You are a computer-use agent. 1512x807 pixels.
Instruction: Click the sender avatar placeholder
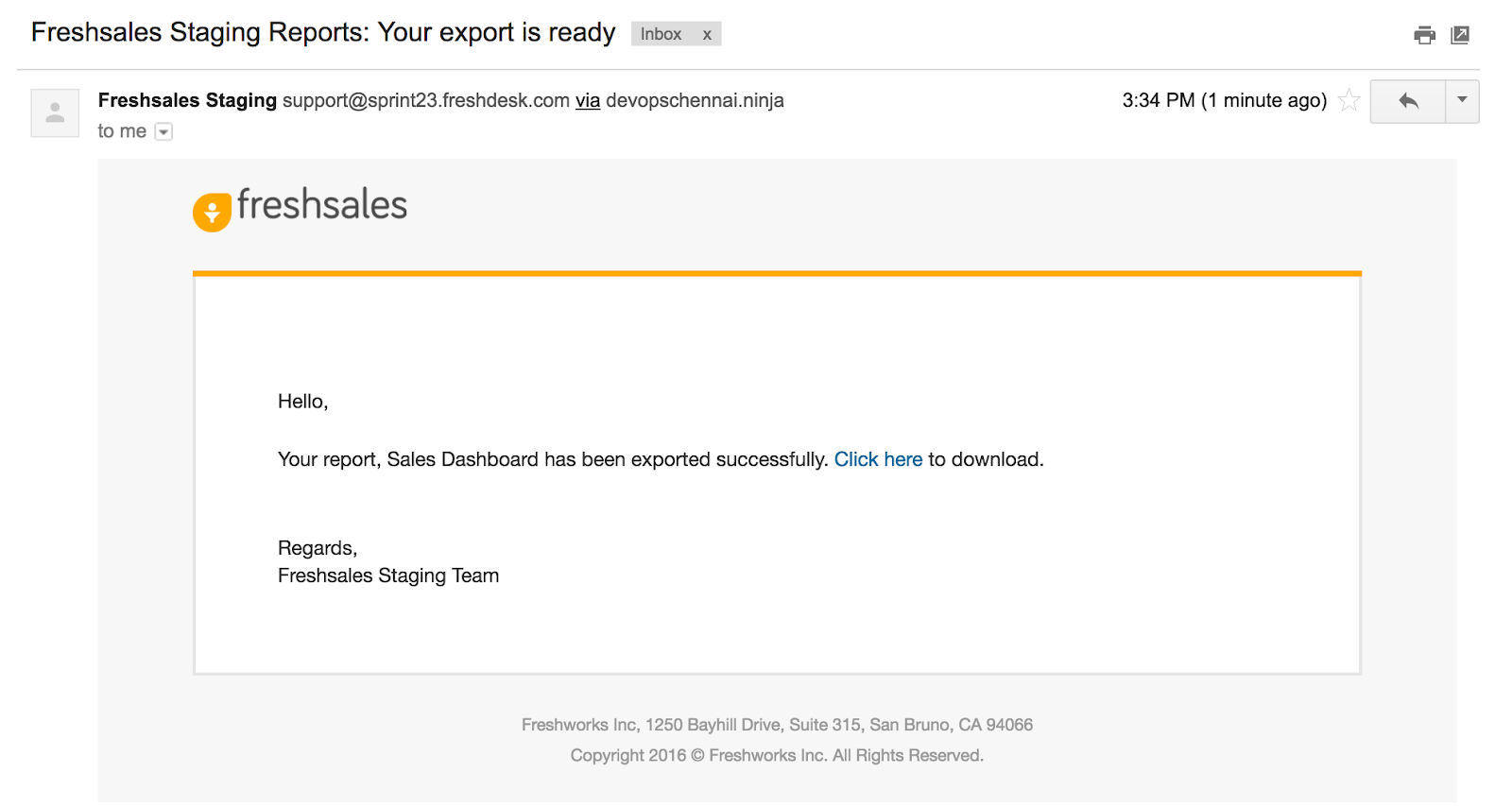pos(55,113)
